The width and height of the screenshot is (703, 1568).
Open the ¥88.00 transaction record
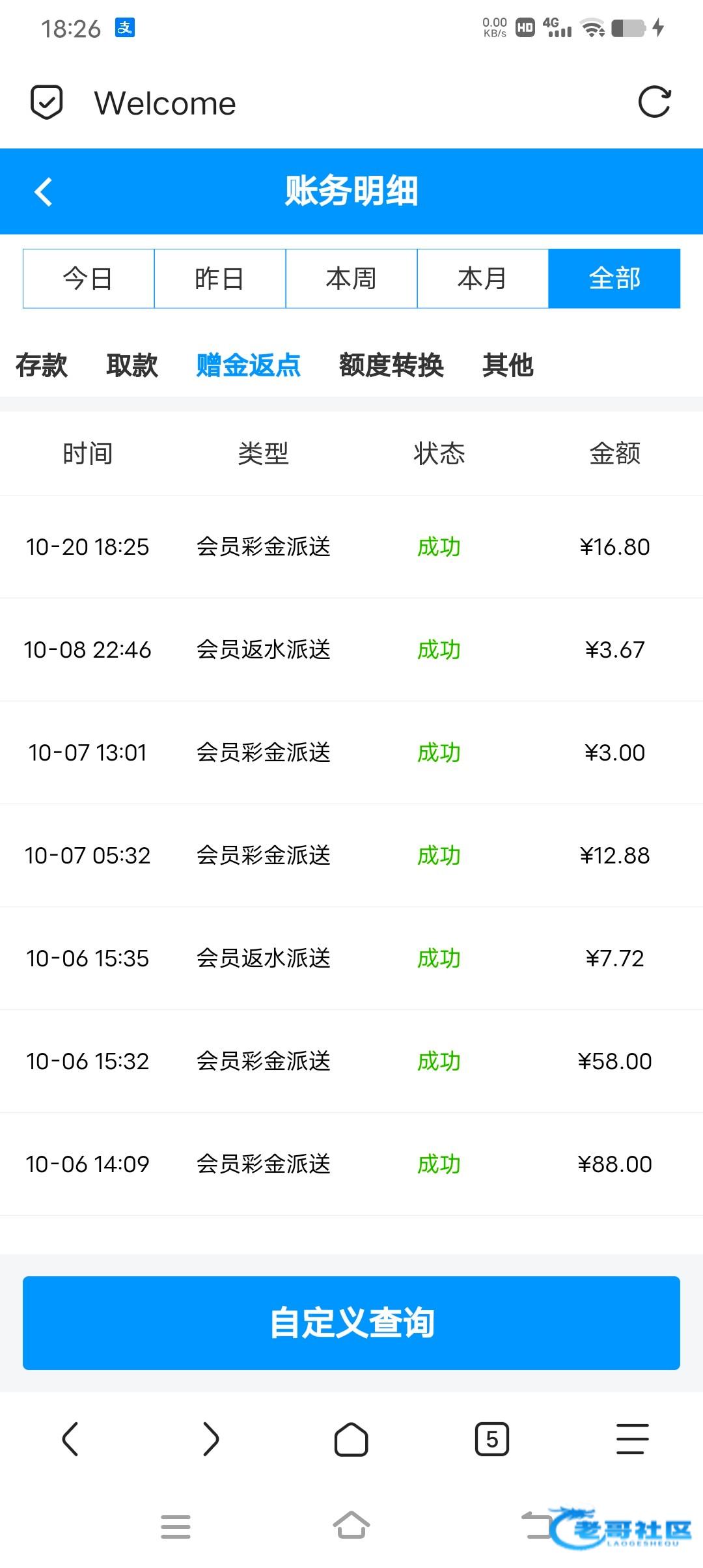click(351, 1164)
